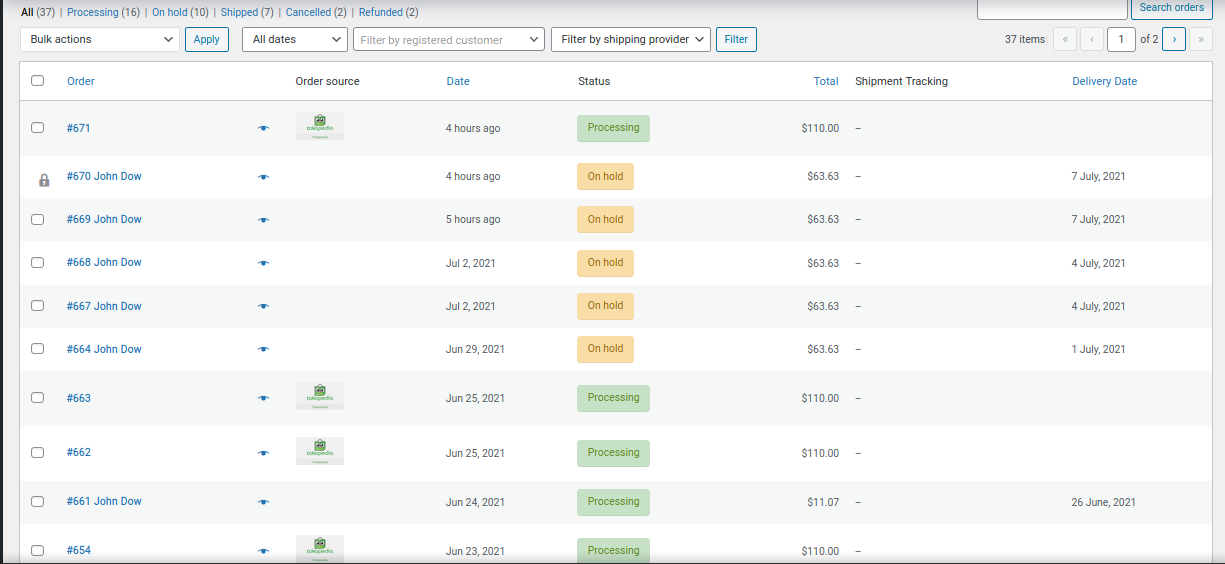Preview order #654 with eye icon

pos(263,551)
